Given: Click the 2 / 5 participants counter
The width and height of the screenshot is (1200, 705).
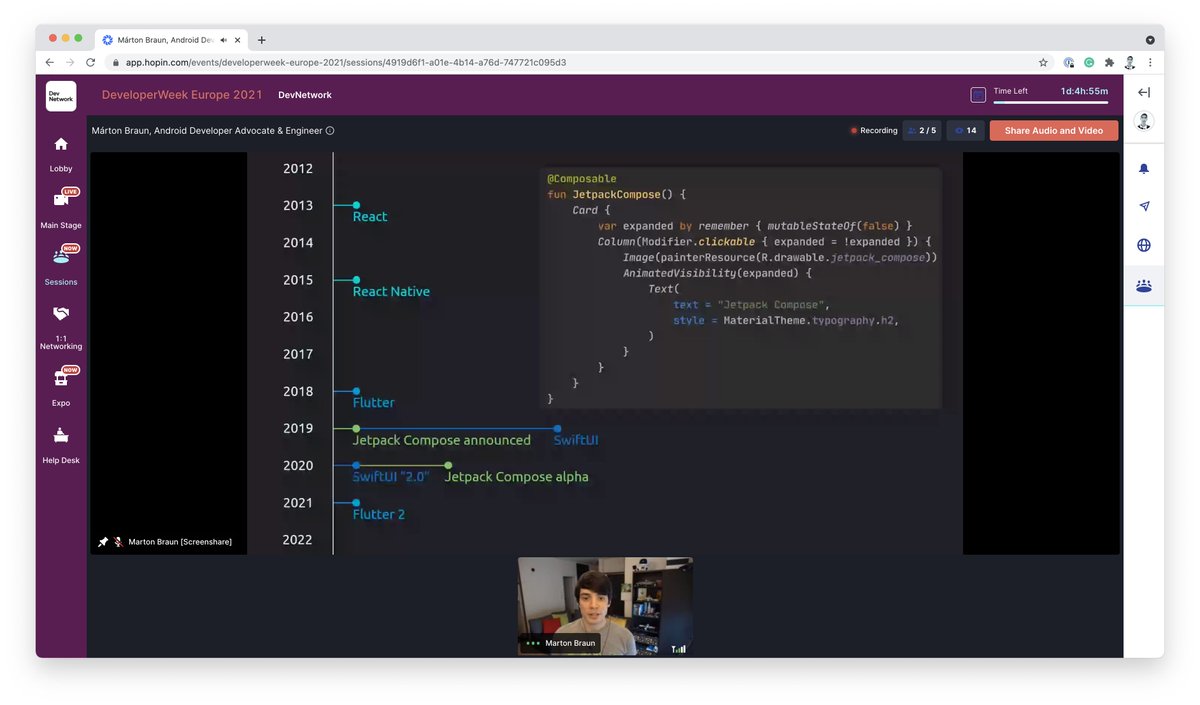Looking at the screenshot, I should 922,130.
